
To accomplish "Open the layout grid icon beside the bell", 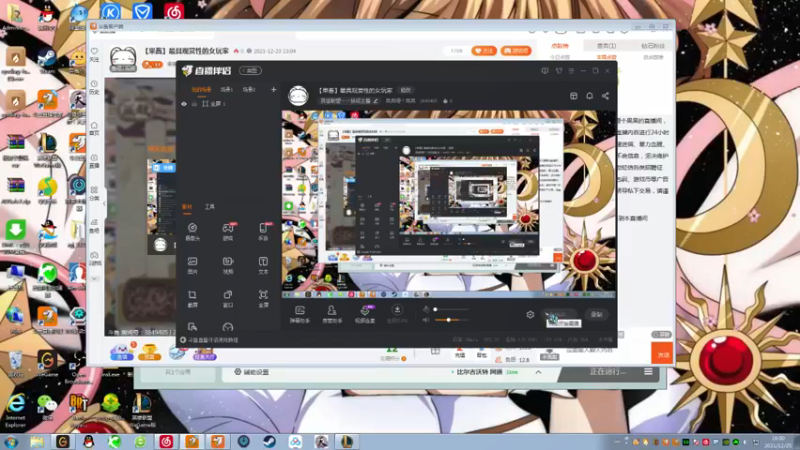I will pos(573,96).
